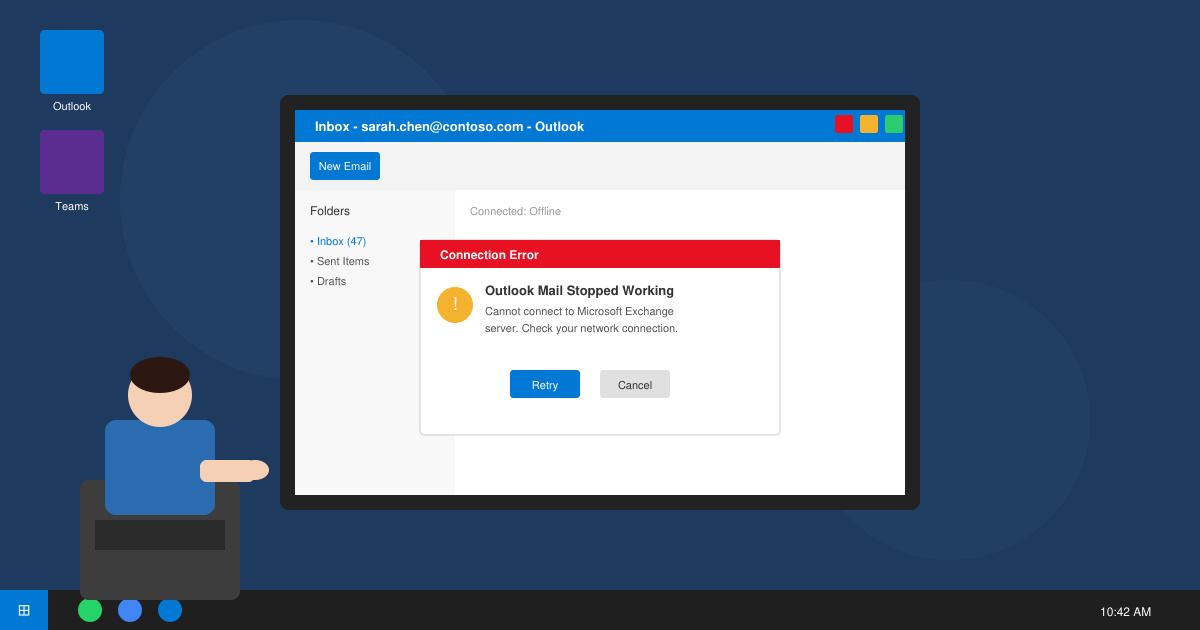Click the New Email button
1200x630 pixels.
[345, 166]
